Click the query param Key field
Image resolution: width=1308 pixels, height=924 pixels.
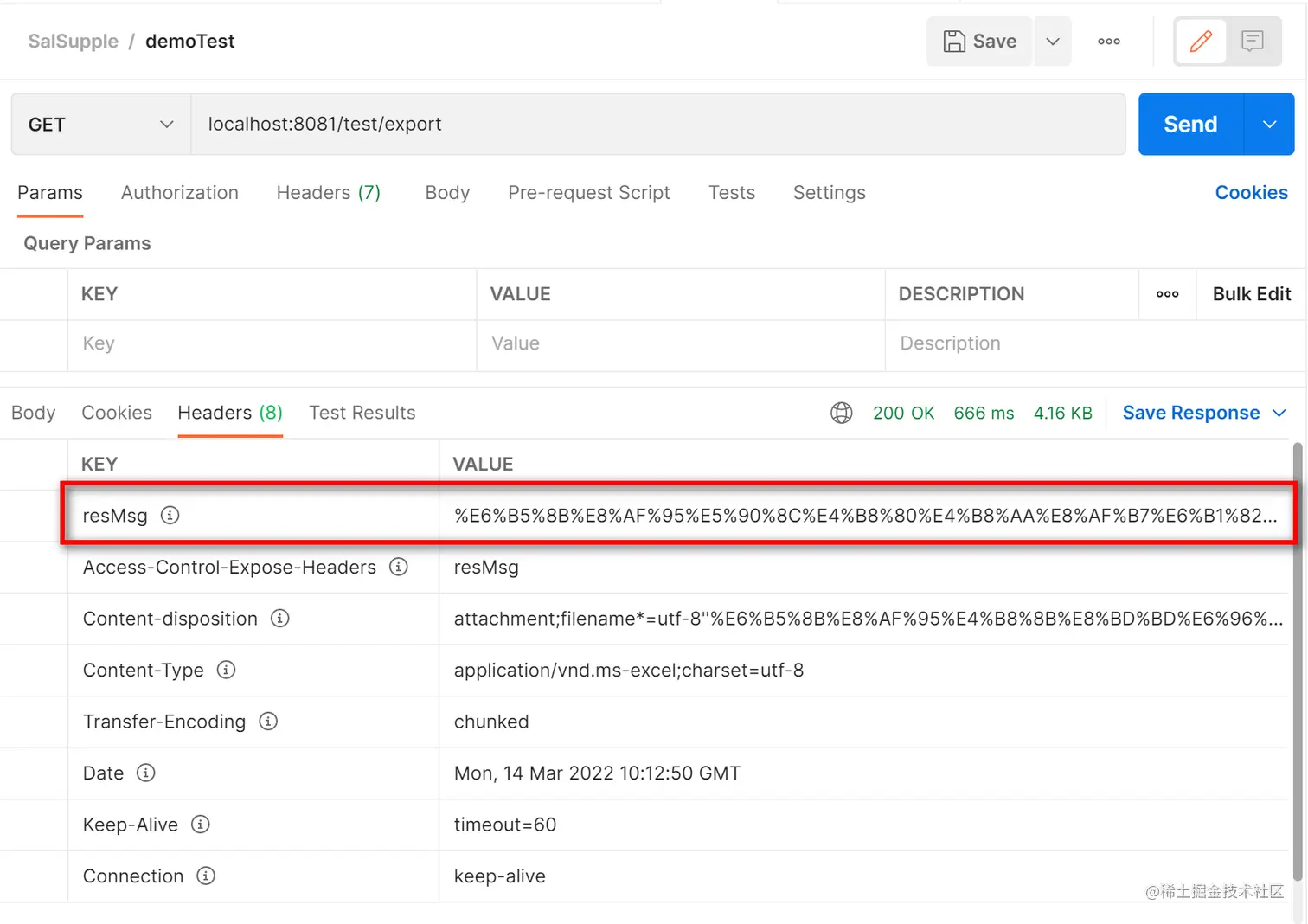tap(272, 343)
